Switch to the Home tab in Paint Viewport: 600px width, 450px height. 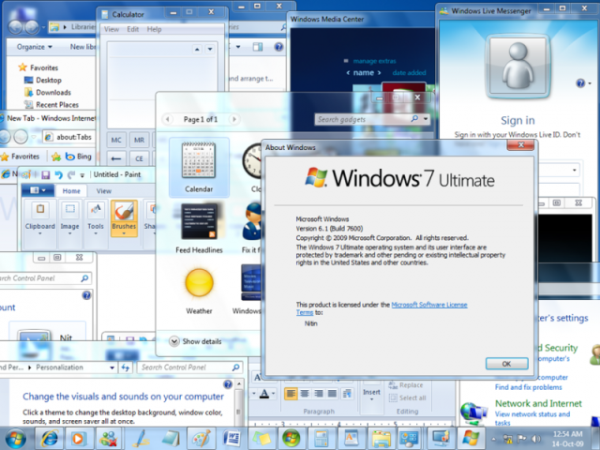pyautogui.click(x=72, y=191)
